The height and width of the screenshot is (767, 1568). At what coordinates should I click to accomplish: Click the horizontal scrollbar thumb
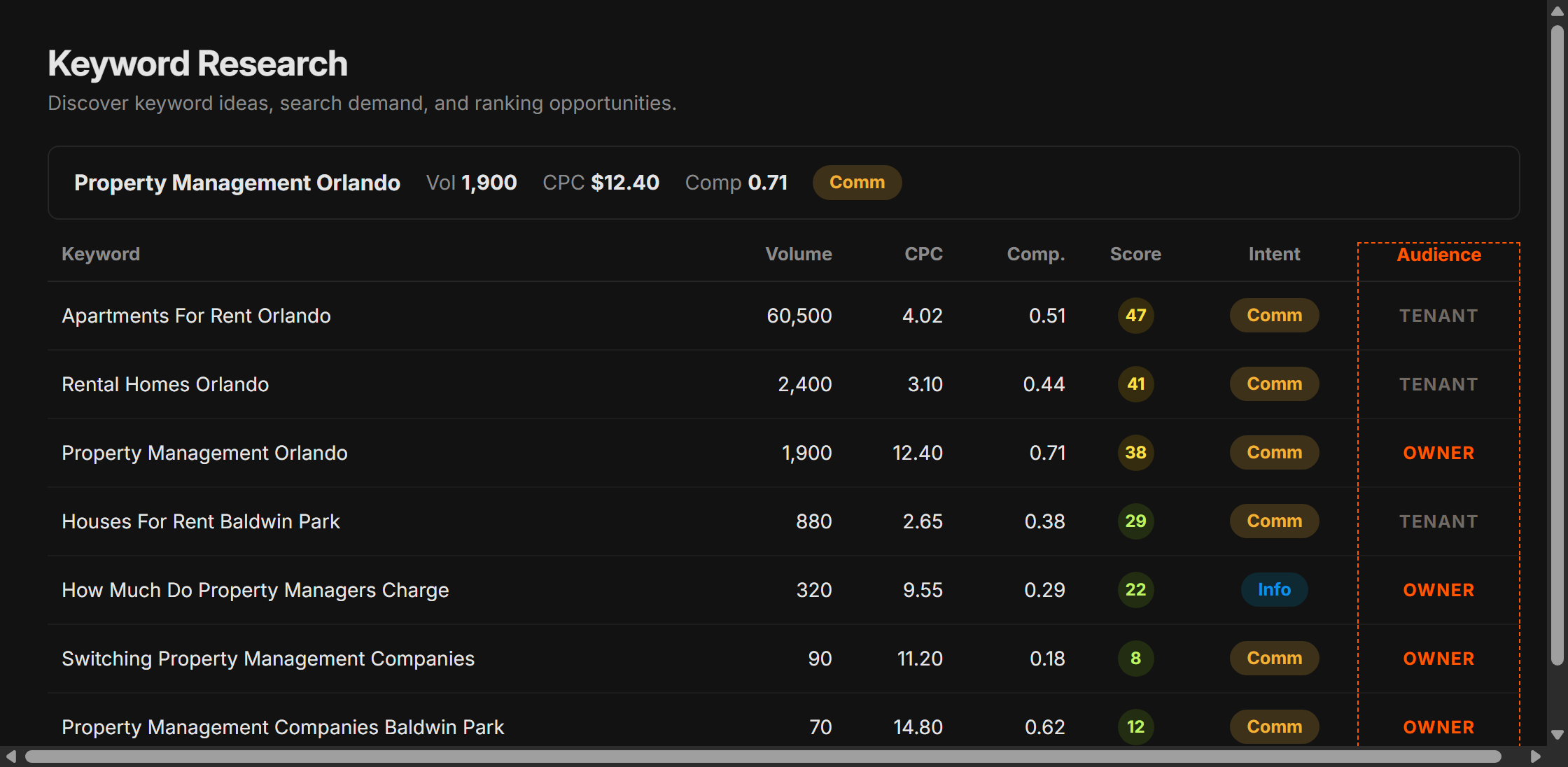[x=763, y=757]
